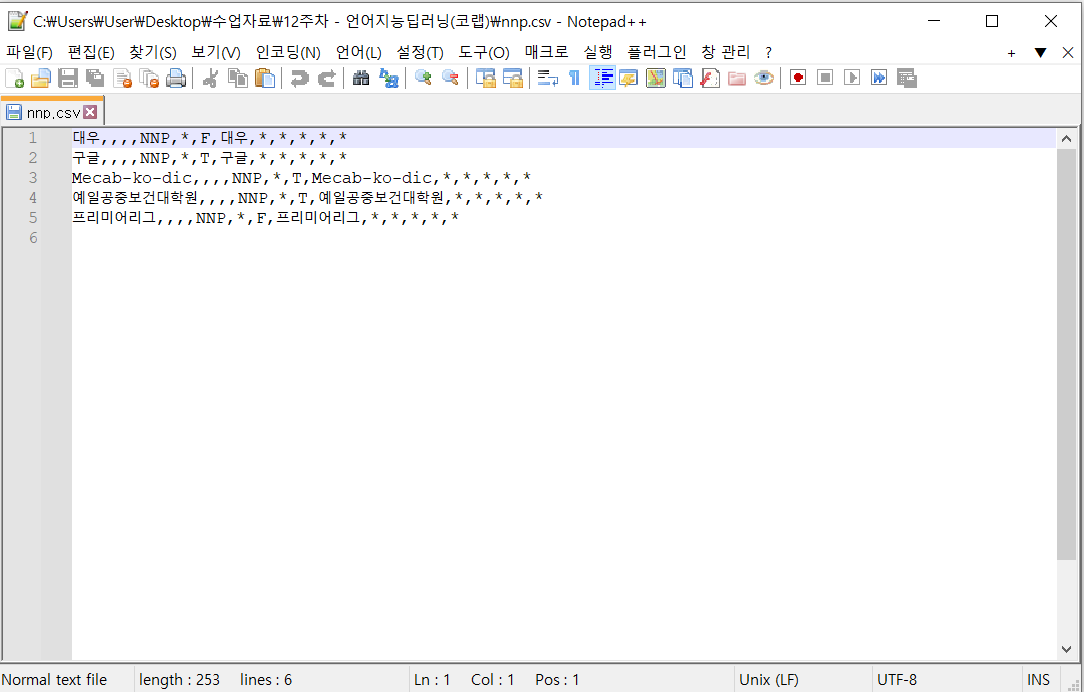Screen dimensions: 1084x692
Task: Open tab list dropdown triangle
Action: click(x=1040, y=53)
